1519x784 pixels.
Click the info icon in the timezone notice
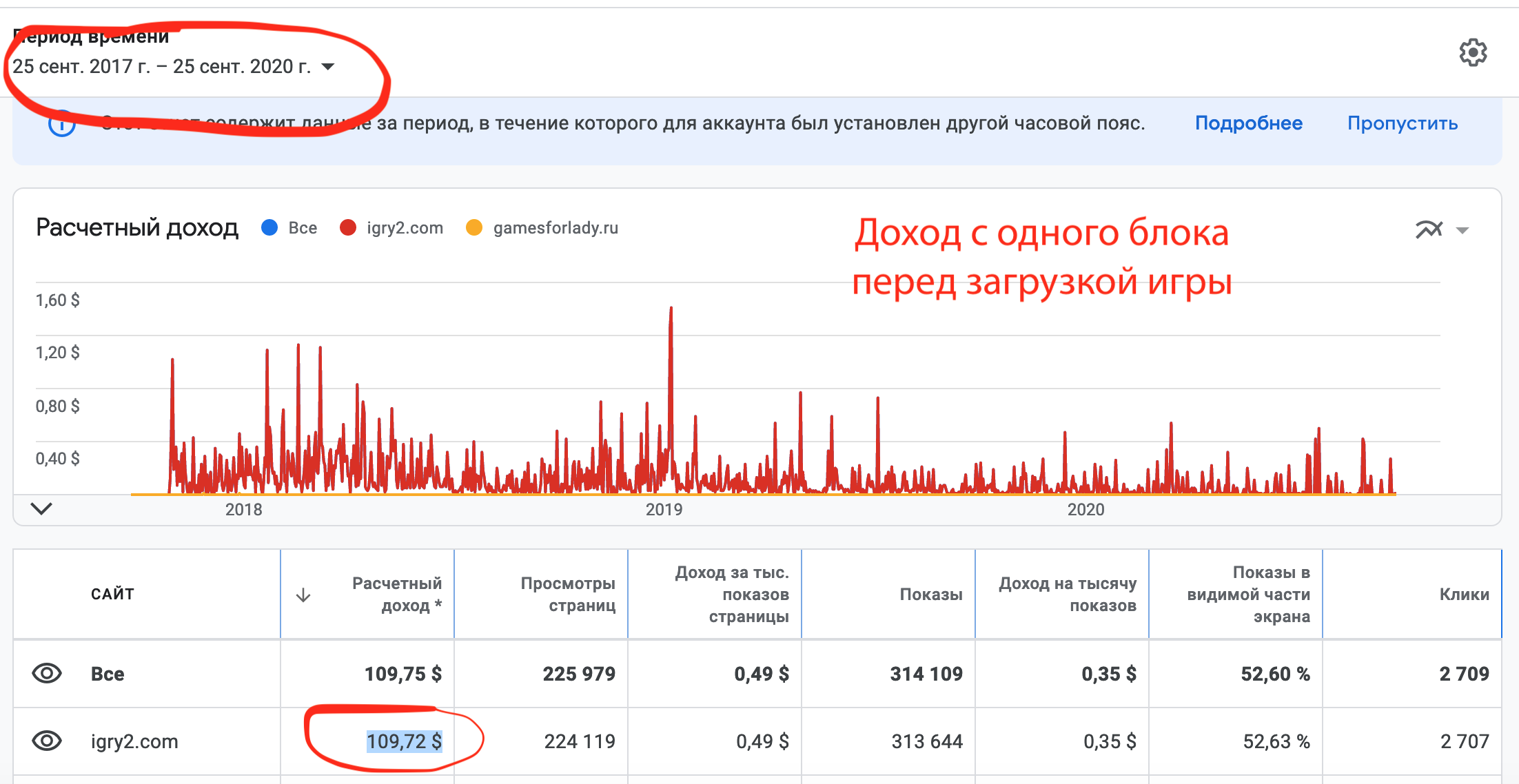tap(62, 125)
